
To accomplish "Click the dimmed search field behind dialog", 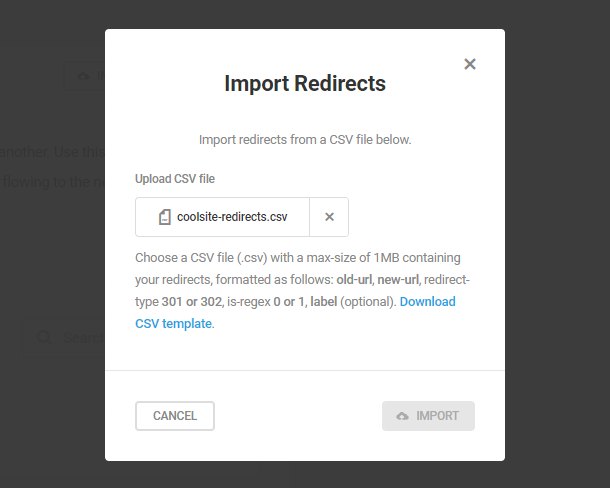I will (x=80, y=338).
